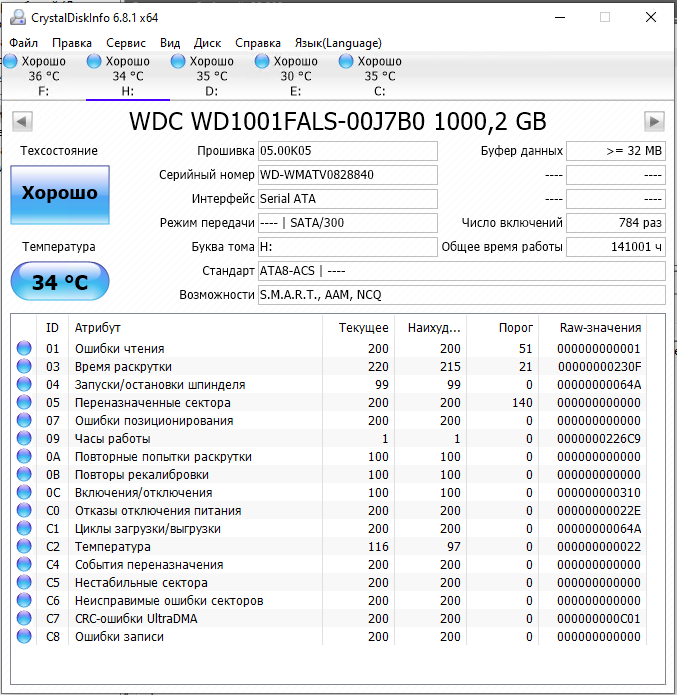Click the Буфер данных value >= 32 MB
The width and height of the screenshot is (677, 695).
[x=616, y=151]
